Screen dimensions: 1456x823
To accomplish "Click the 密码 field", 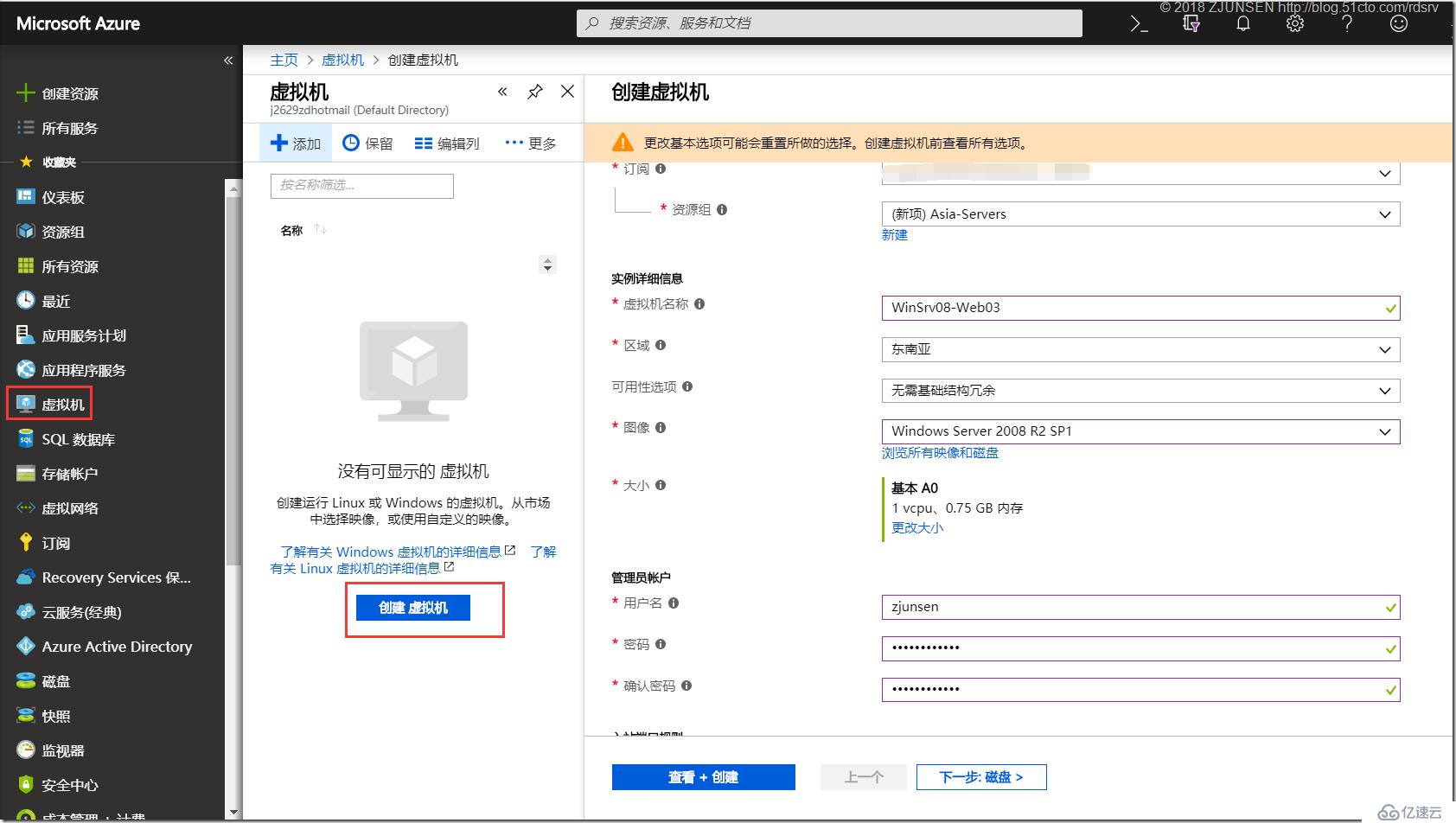I will (x=1140, y=648).
